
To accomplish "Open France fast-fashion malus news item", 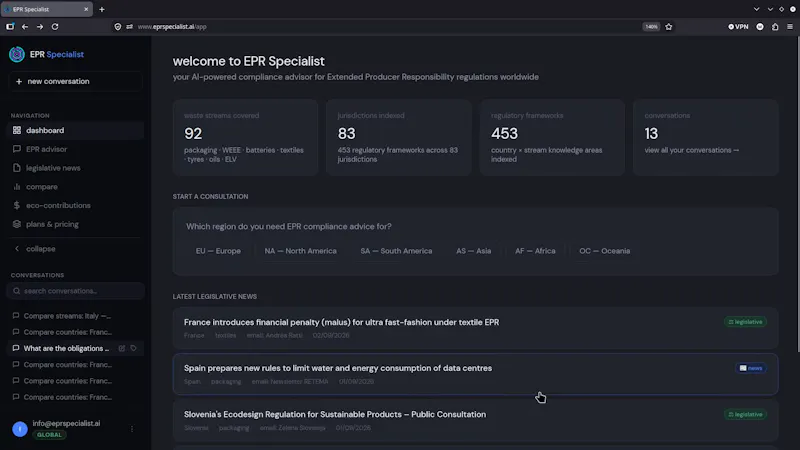I will 476,328.
